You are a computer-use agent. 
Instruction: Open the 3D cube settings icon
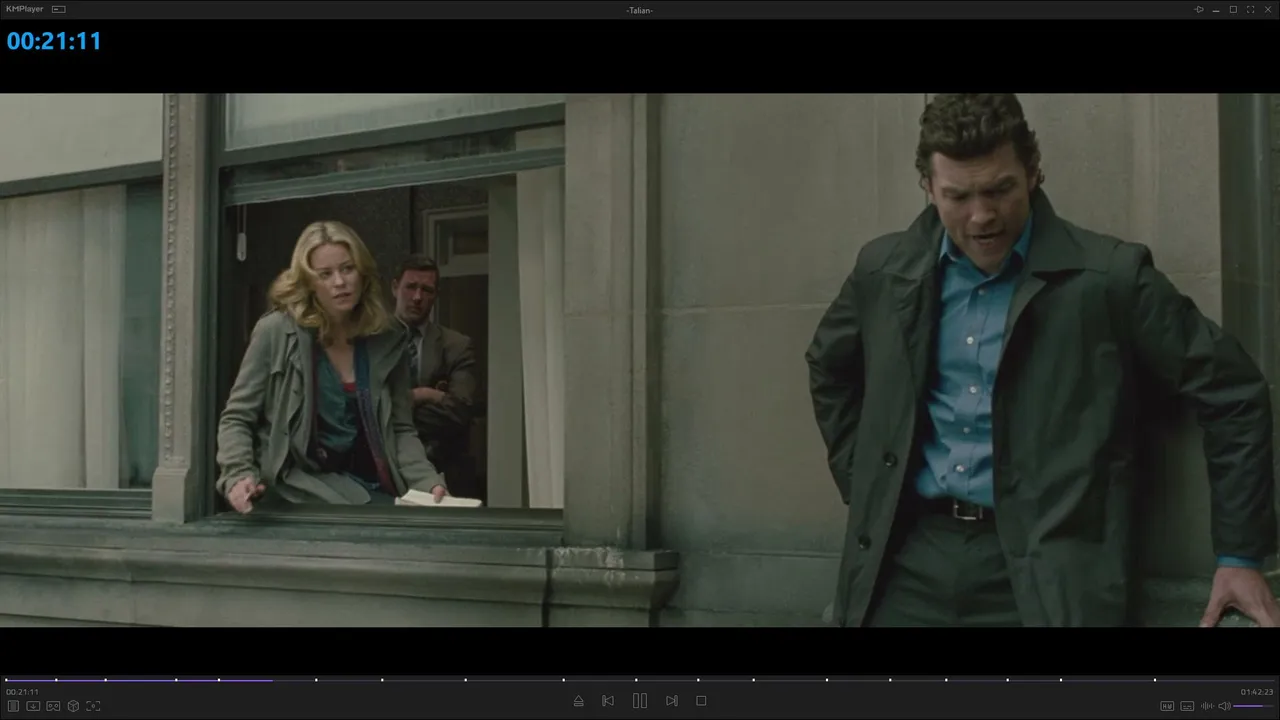73,706
